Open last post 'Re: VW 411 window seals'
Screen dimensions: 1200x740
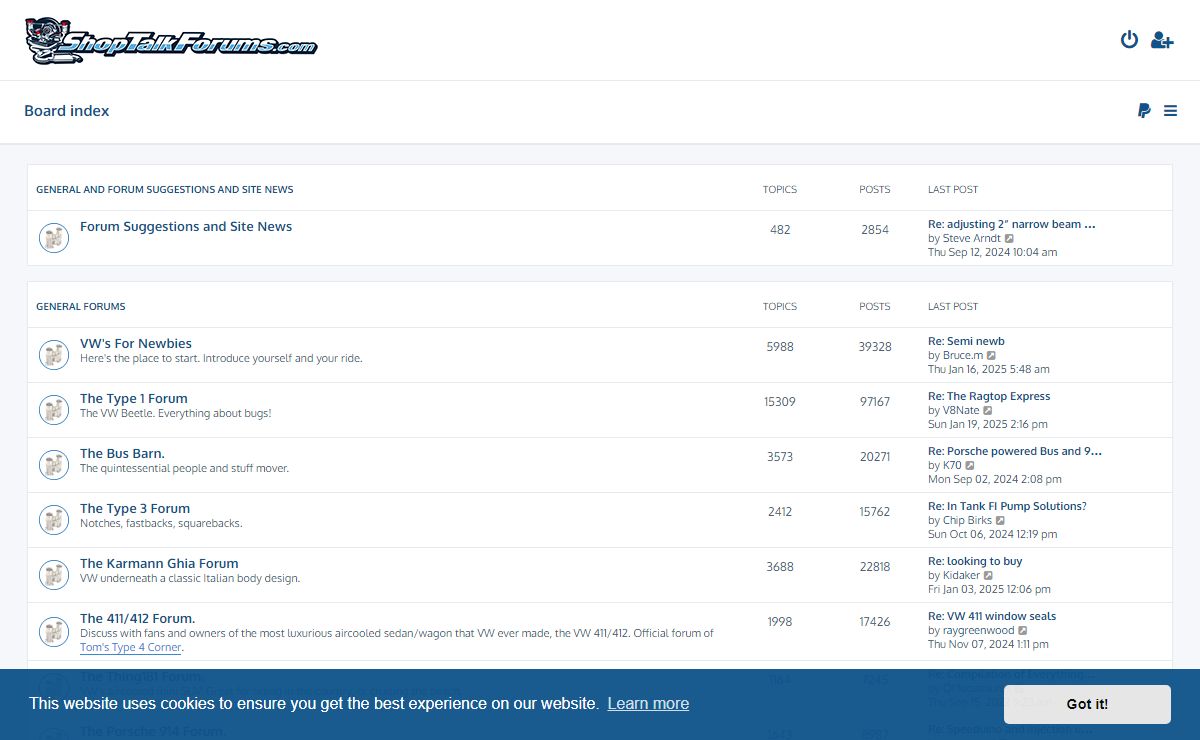coord(992,616)
